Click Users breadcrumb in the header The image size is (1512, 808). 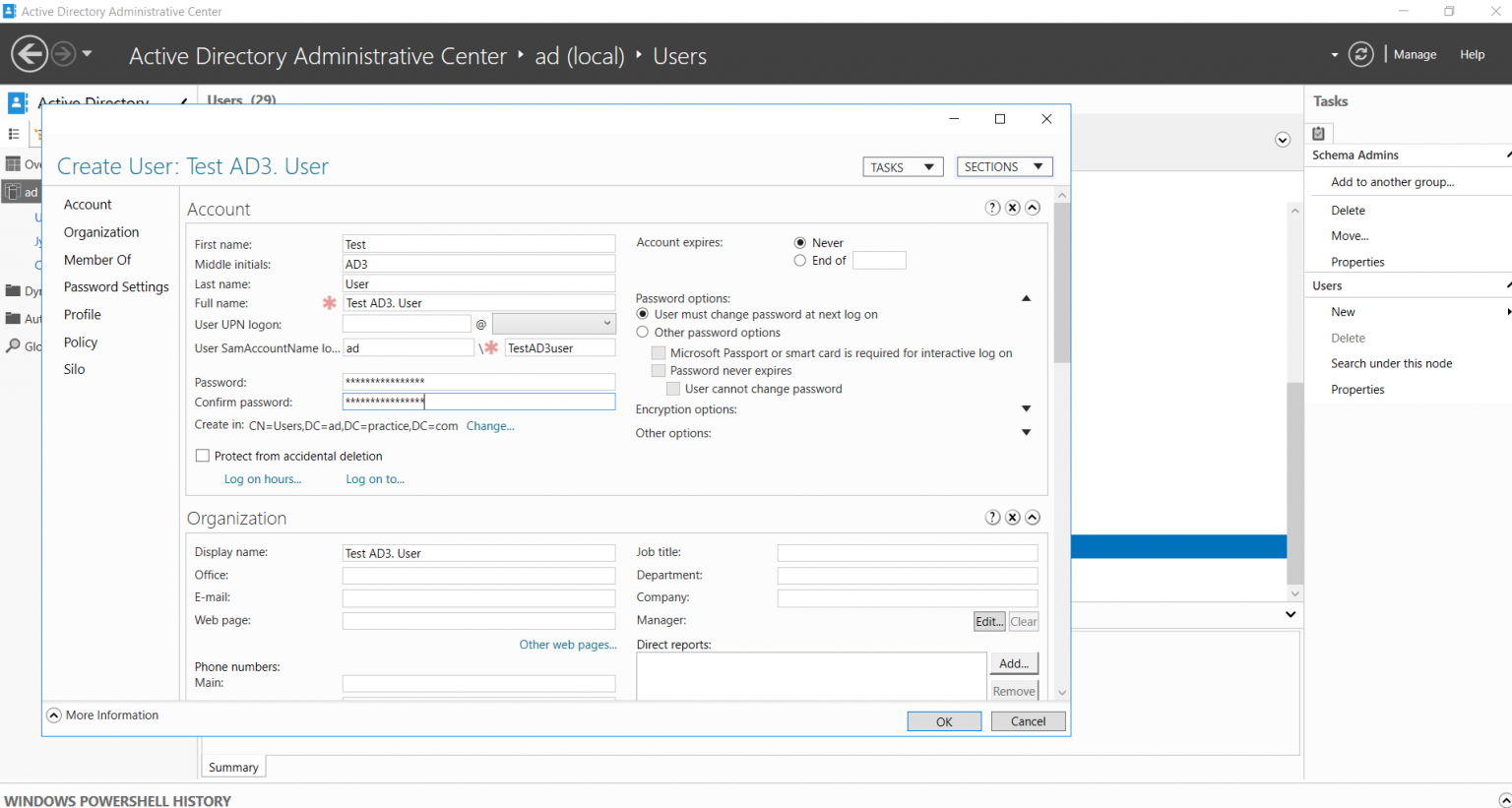click(680, 56)
